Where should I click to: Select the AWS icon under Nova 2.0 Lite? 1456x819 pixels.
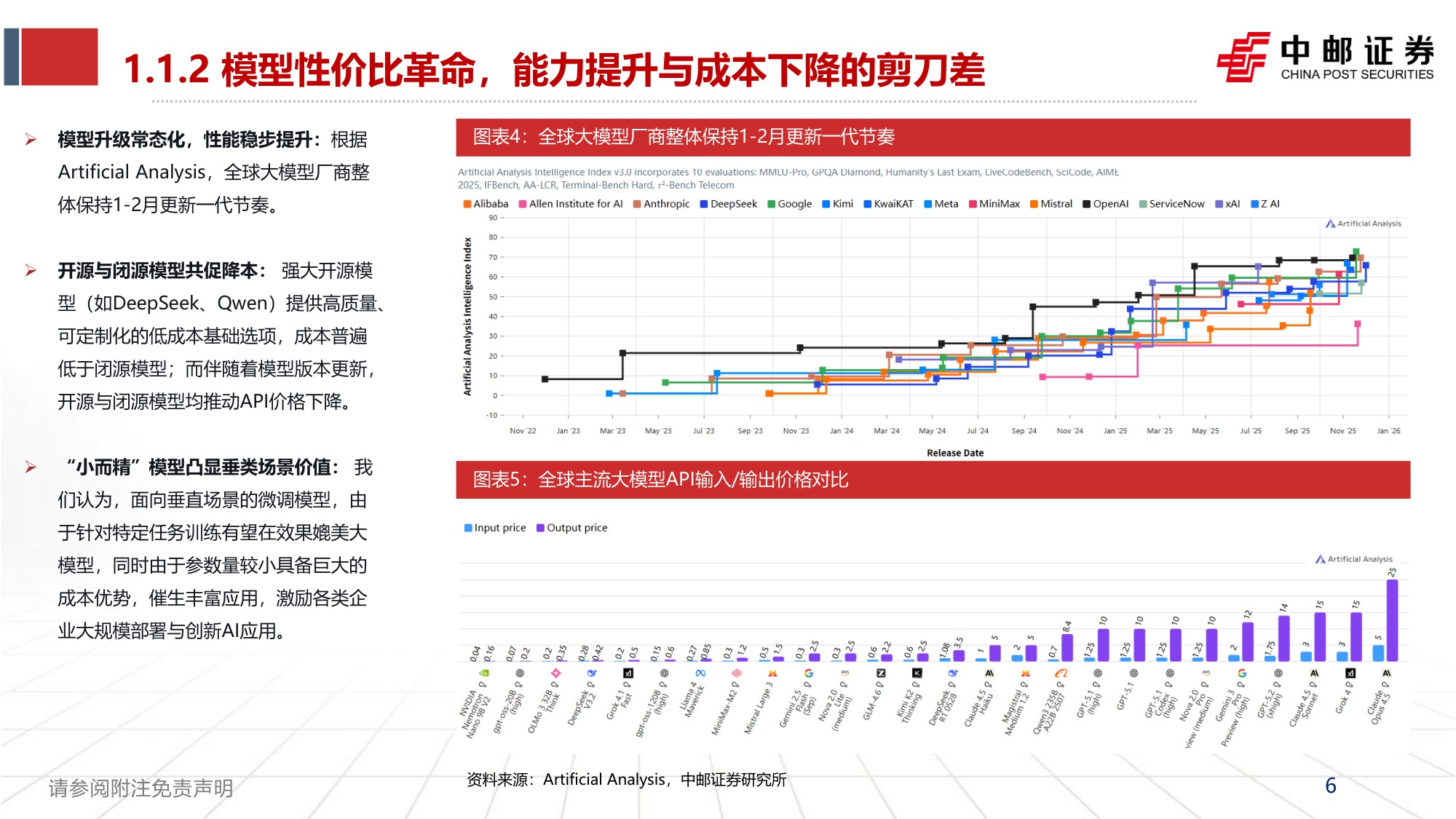click(x=845, y=673)
